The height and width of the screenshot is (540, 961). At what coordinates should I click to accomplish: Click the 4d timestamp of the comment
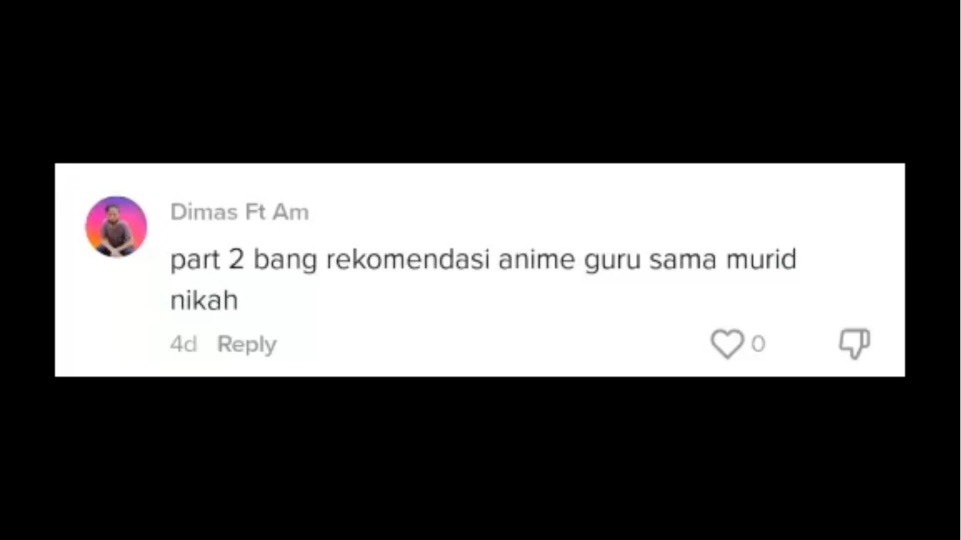(183, 344)
